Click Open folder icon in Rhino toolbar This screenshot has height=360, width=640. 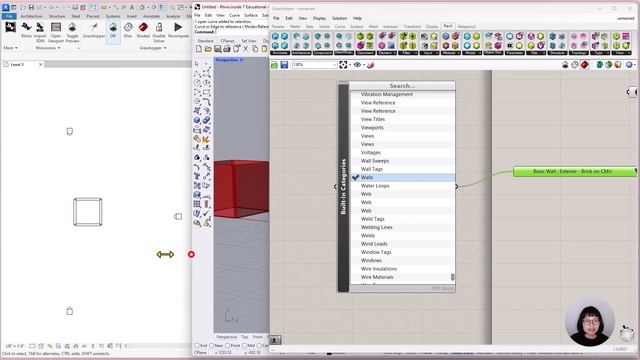pyautogui.click(x=208, y=49)
